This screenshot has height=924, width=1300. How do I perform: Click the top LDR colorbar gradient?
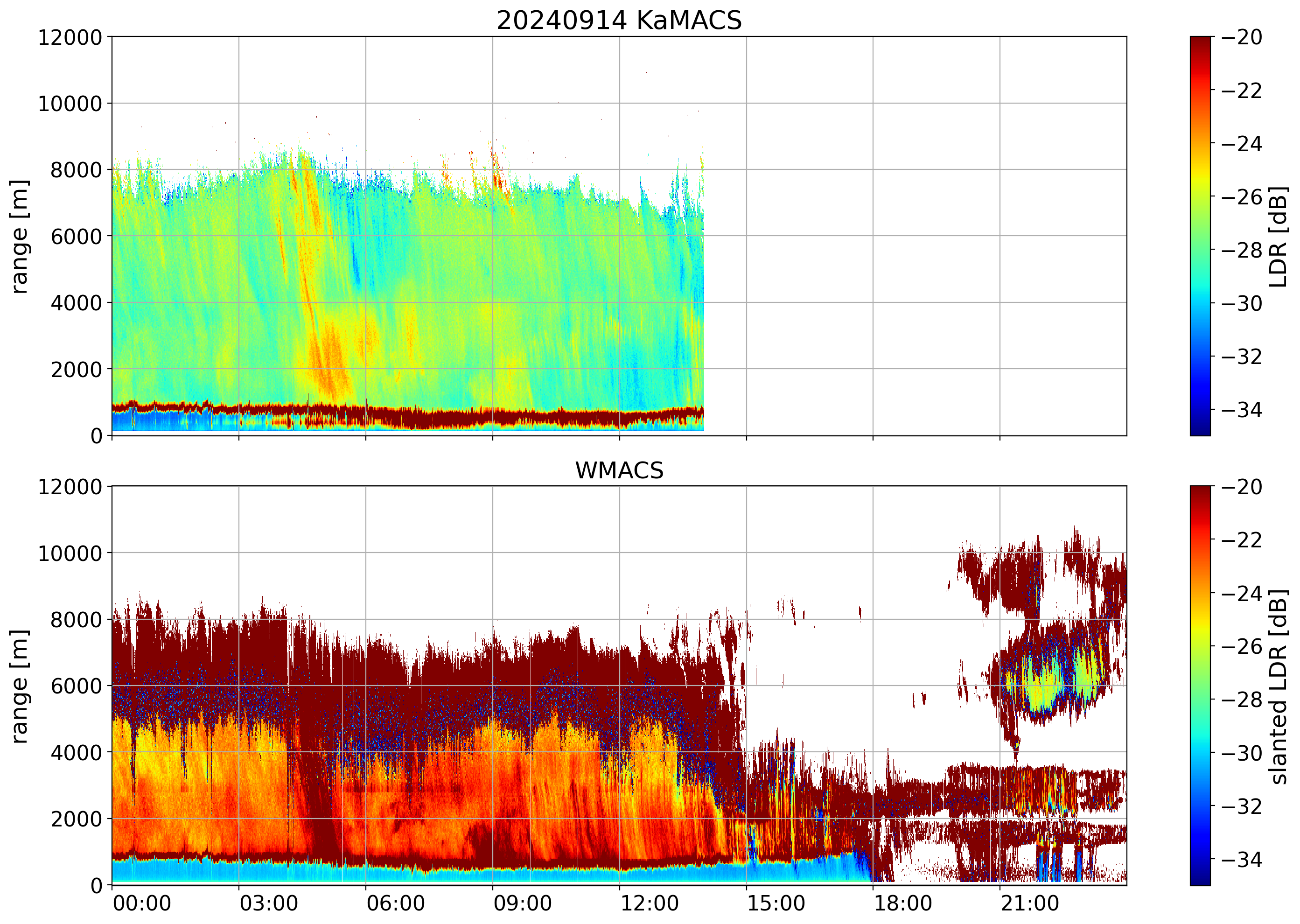tap(1200, 236)
